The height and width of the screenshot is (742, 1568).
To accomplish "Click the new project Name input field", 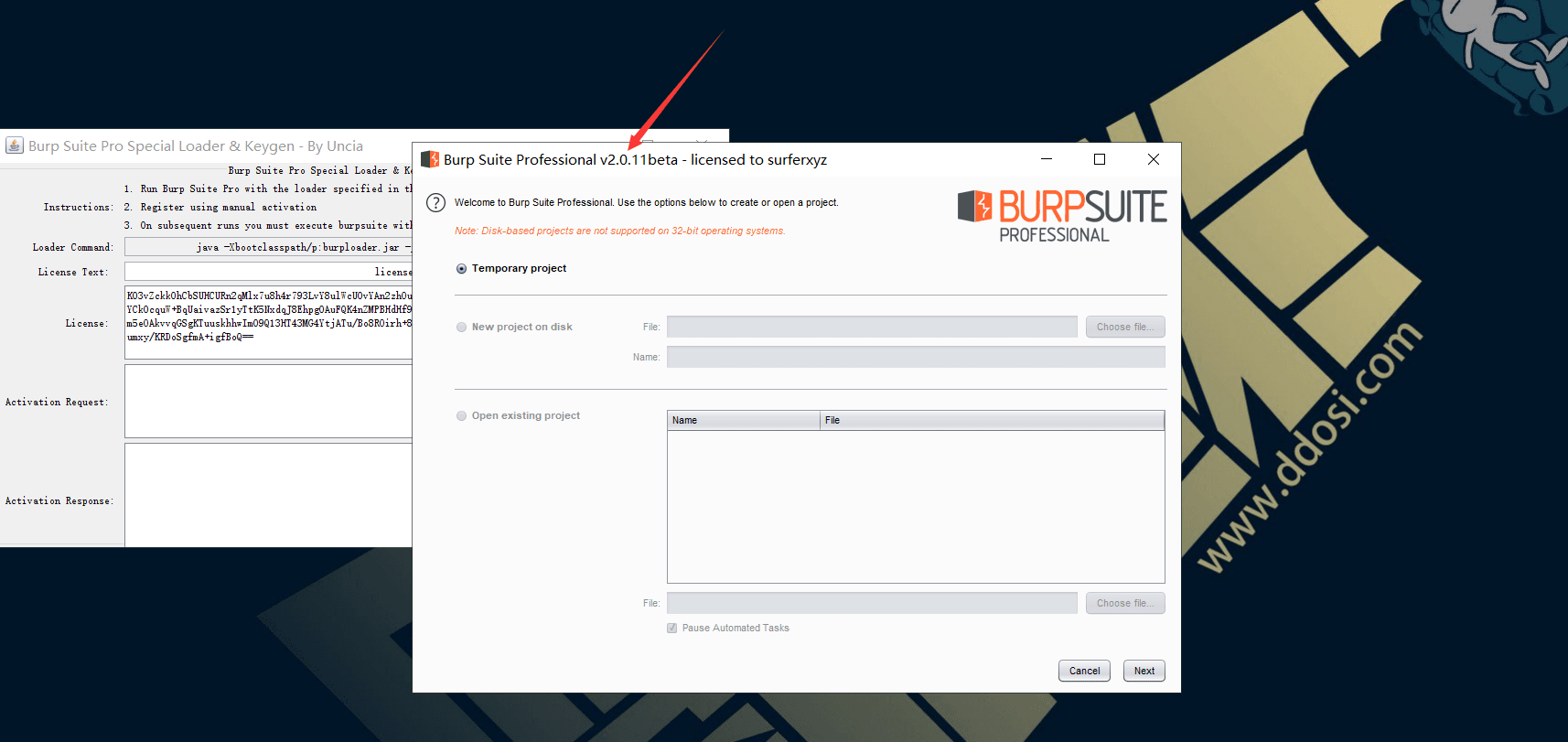I will [x=916, y=357].
